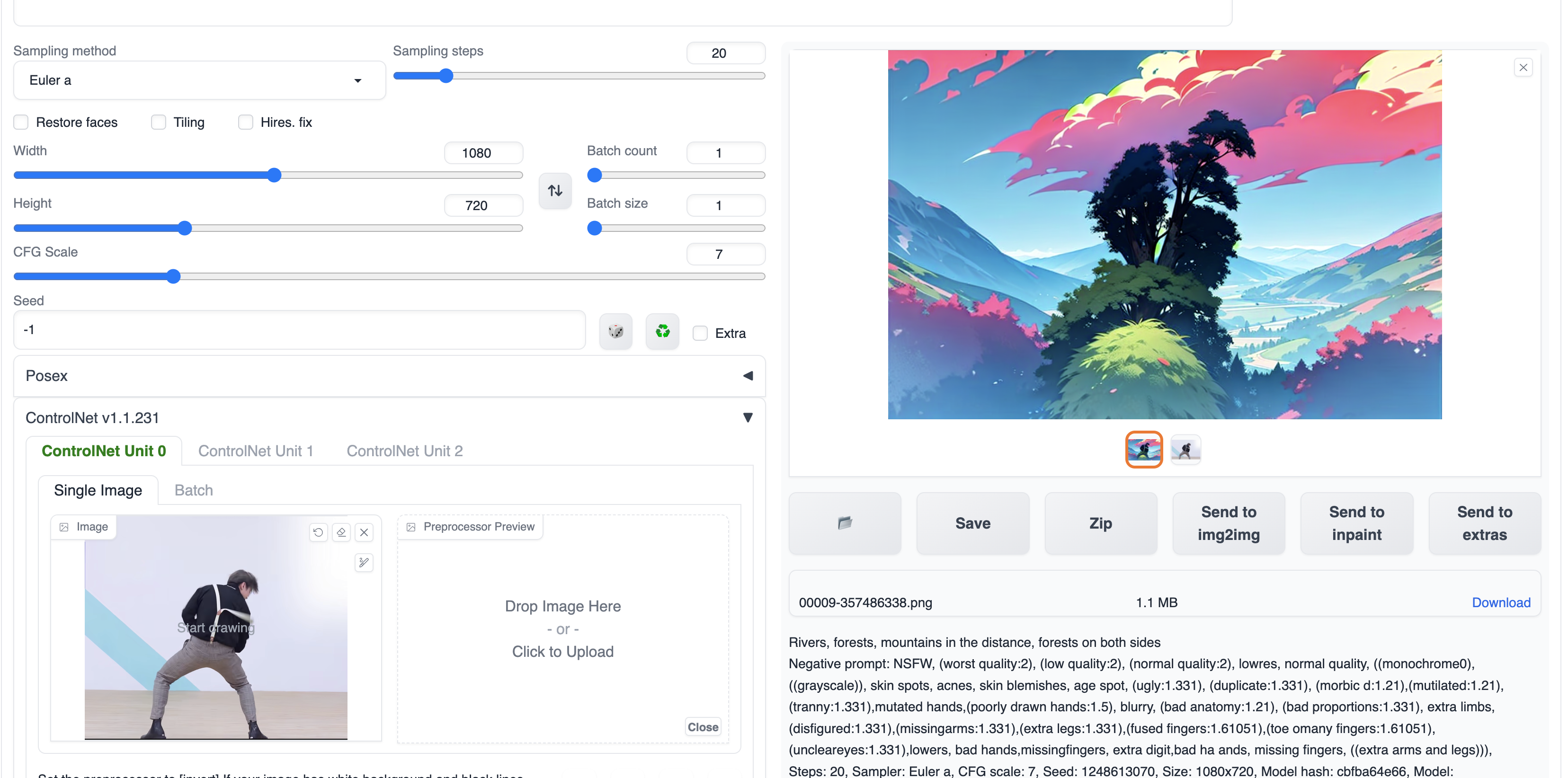Screen dimensions: 1568x778
Task: Swap width and height with arrows button
Action: pyautogui.click(x=554, y=190)
